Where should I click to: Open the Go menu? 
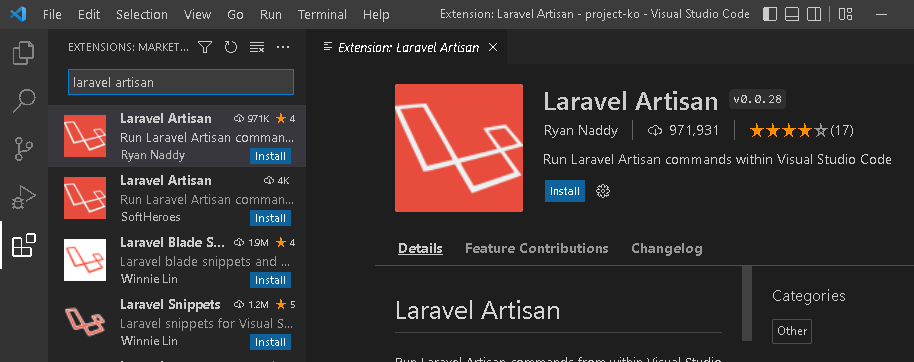click(x=235, y=15)
